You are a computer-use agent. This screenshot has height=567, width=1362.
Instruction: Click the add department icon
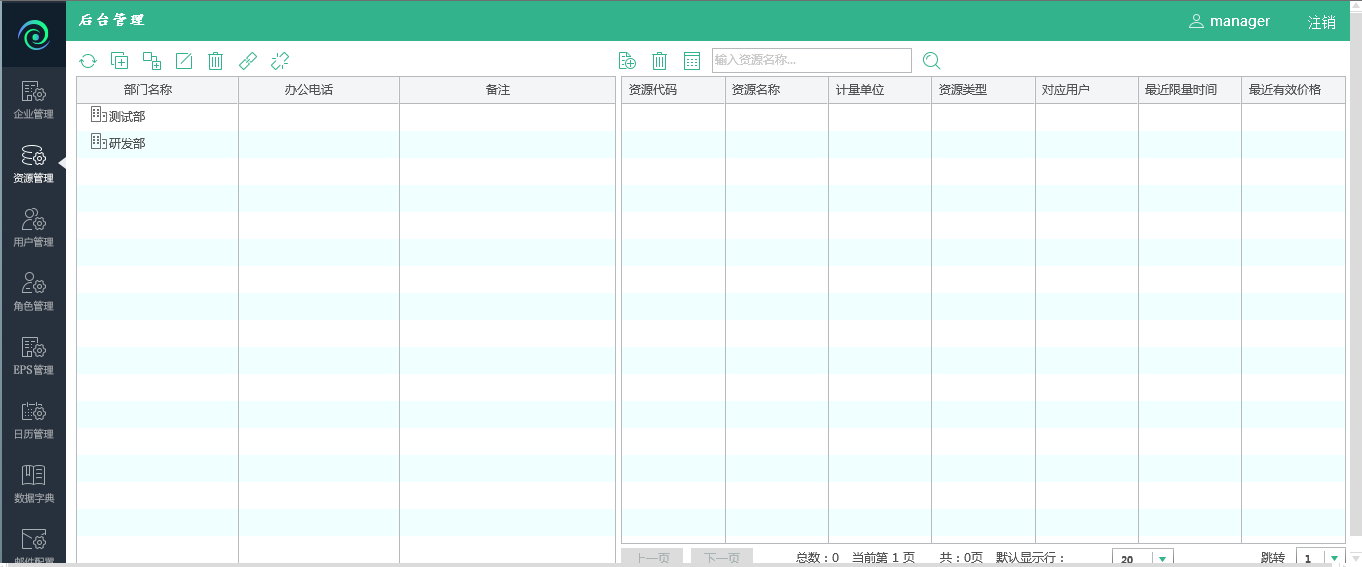coord(120,61)
